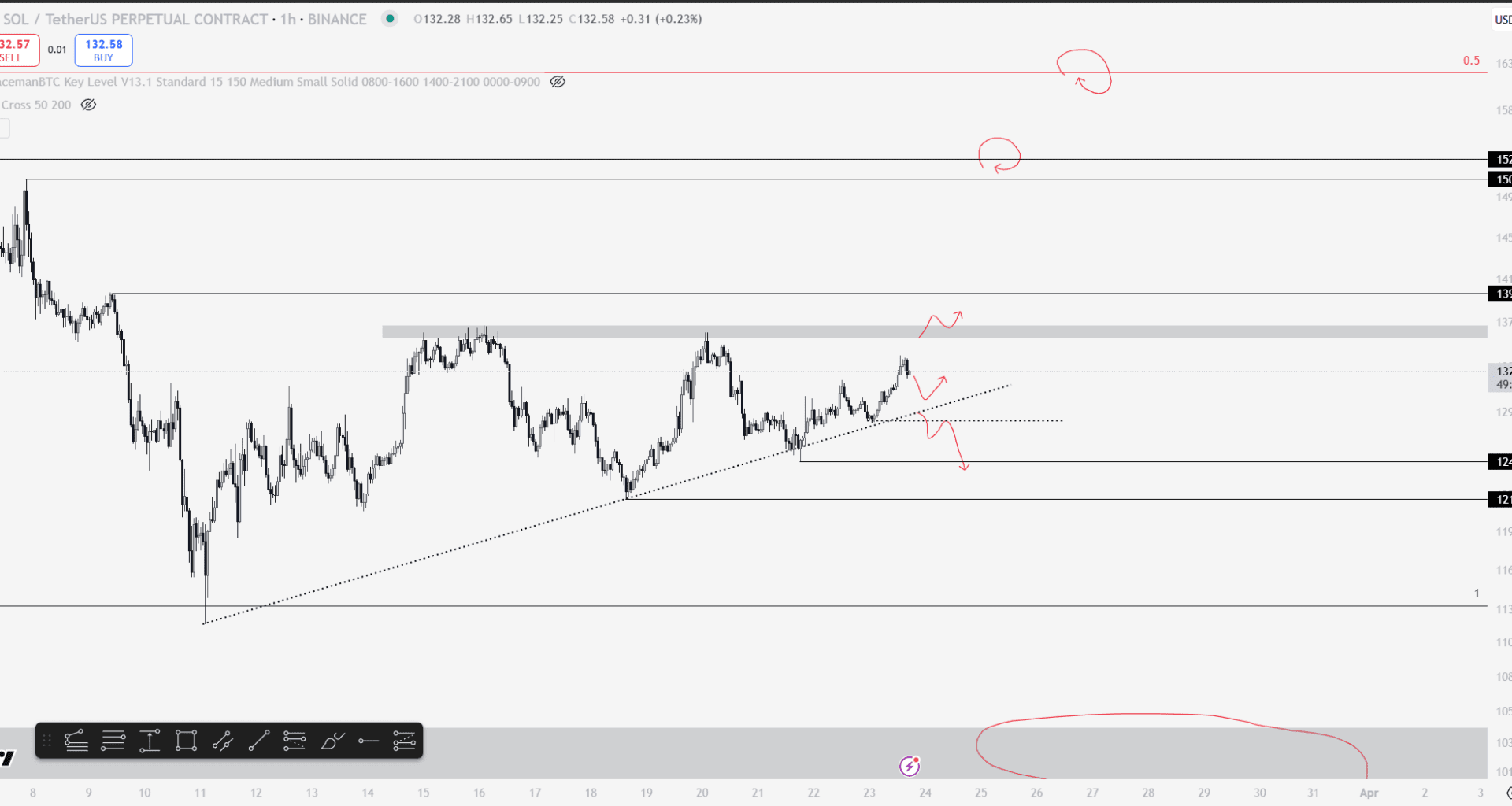This screenshot has height=806, width=1512.
Task: Click date 28 on the time axis
Action: tap(1148, 793)
